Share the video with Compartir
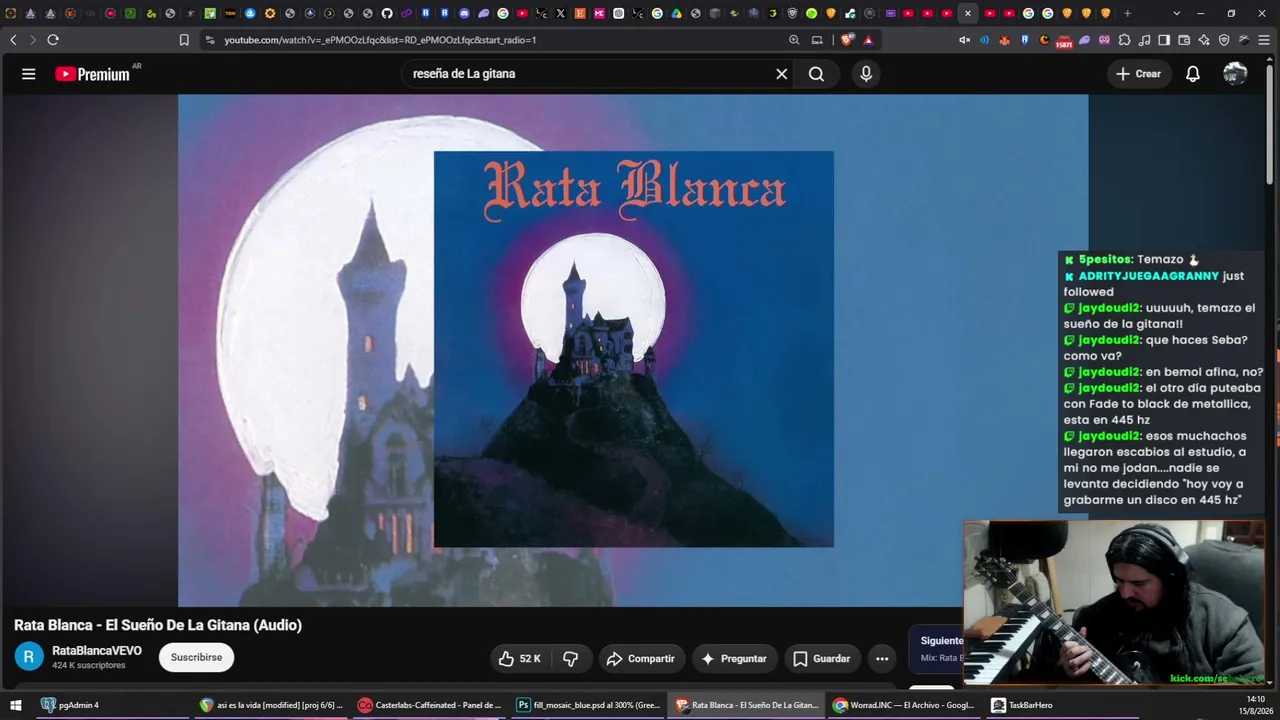The image size is (1280, 720). [x=641, y=658]
